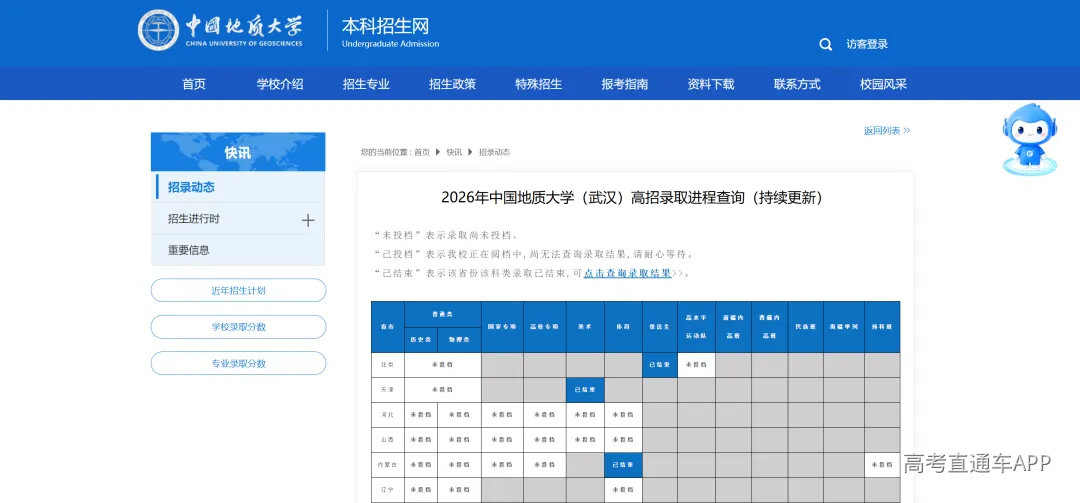Click 首页 in the breadcrumb trail

422,152
